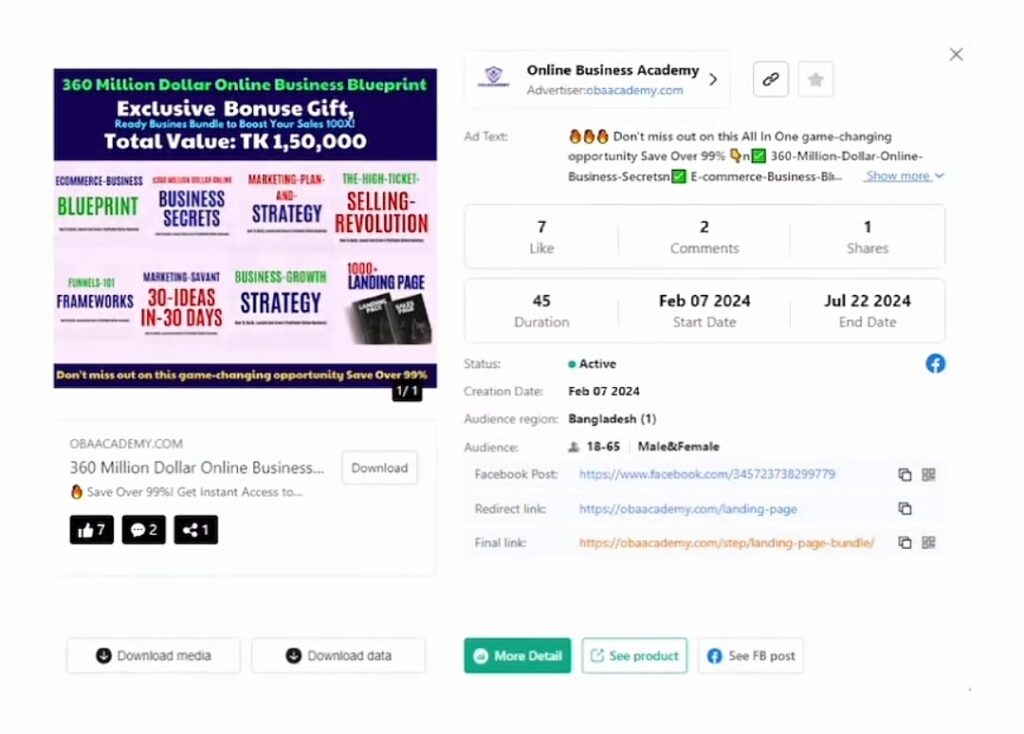Close the ad detail popup
1024x734 pixels.
(x=956, y=55)
